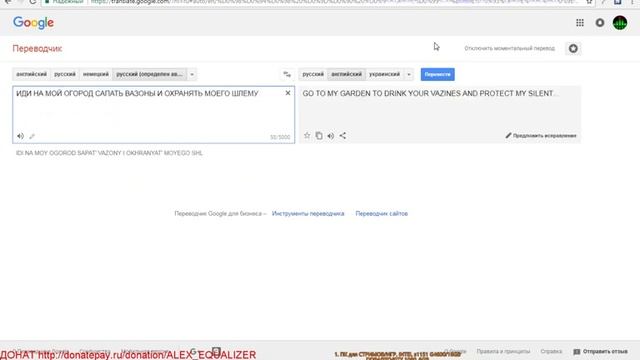Open Правила и принципы footer link

[x=503, y=351]
